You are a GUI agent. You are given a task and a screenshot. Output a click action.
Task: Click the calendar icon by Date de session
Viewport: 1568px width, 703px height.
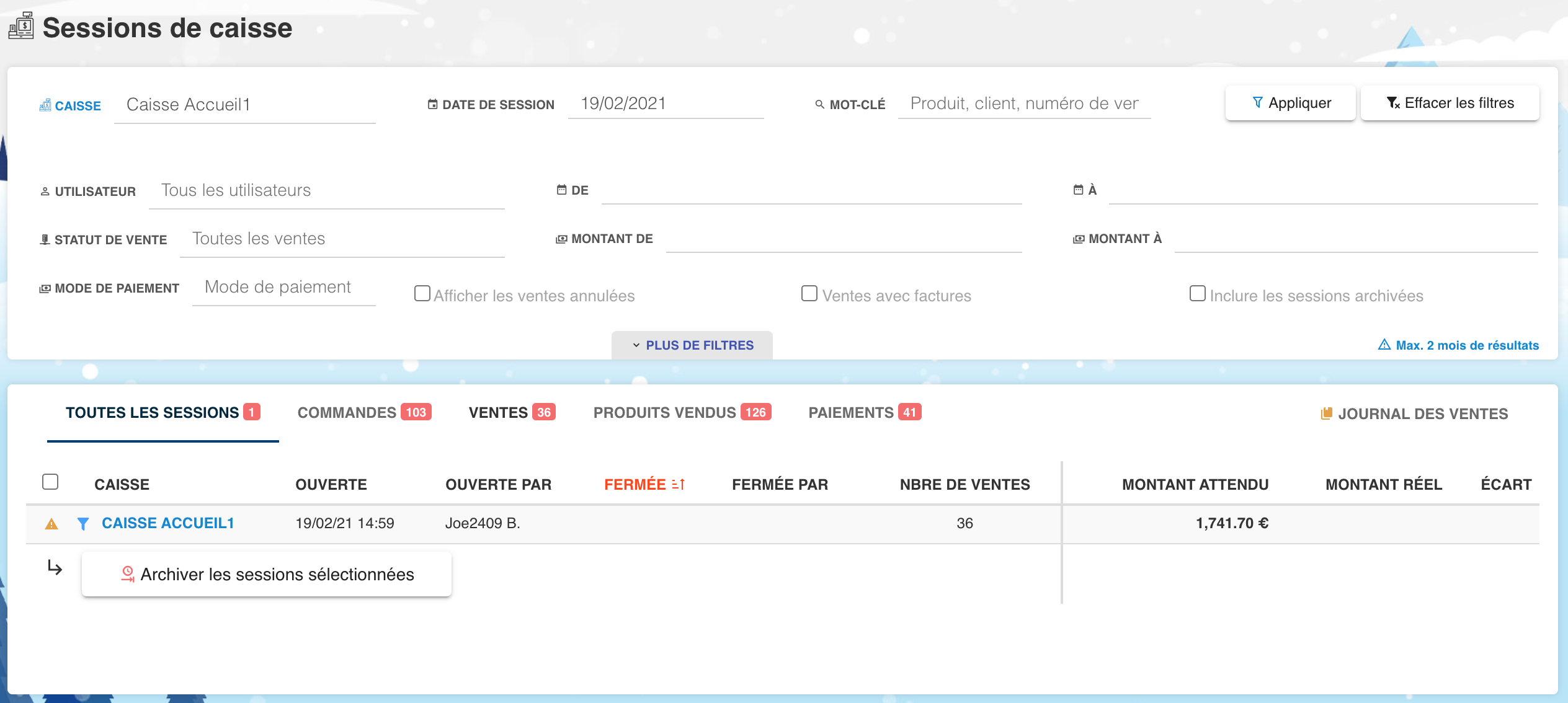(433, 104)
